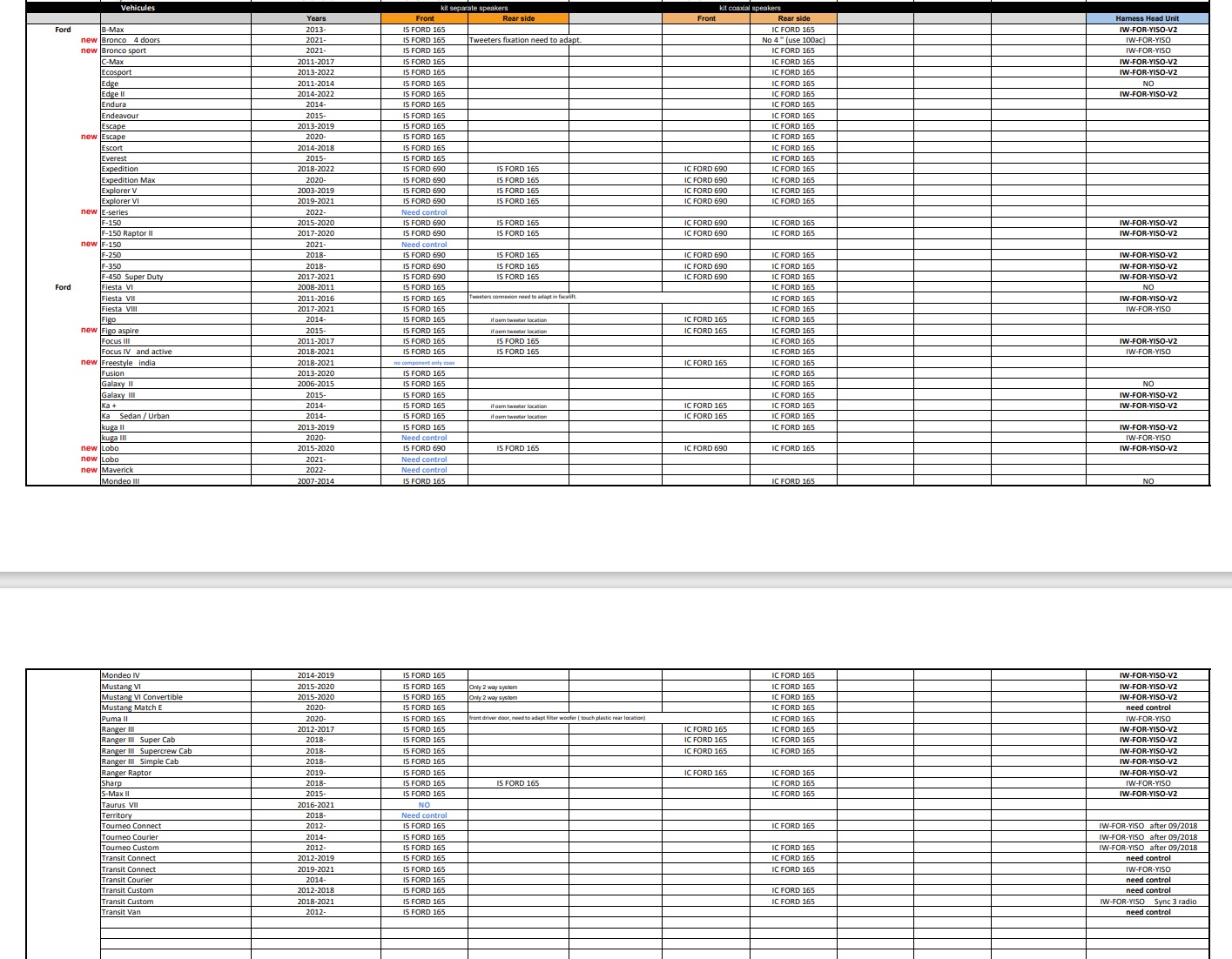Select the 'Sharp' vehicle cell
The height and width of the screenshot is (959, 1232).
[176, 783]
